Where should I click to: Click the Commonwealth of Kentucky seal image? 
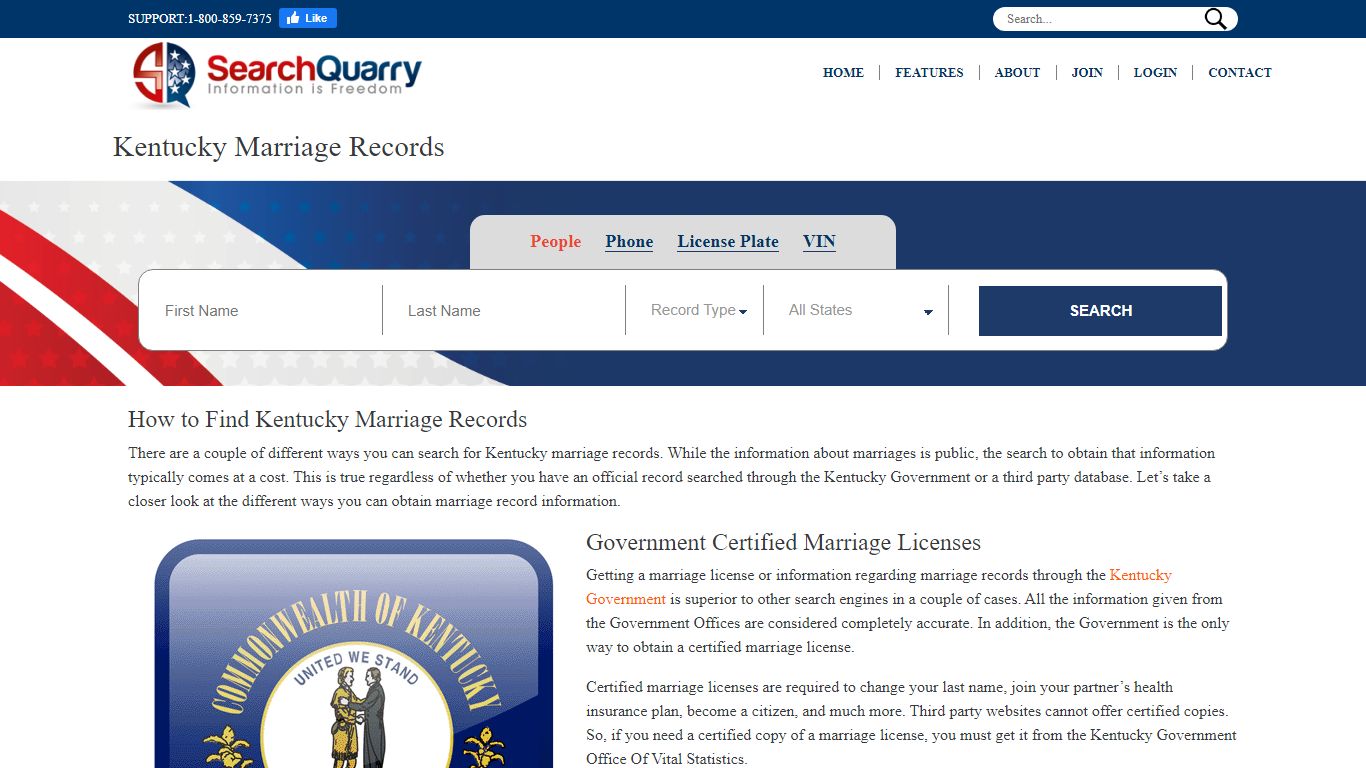[354, 653]
